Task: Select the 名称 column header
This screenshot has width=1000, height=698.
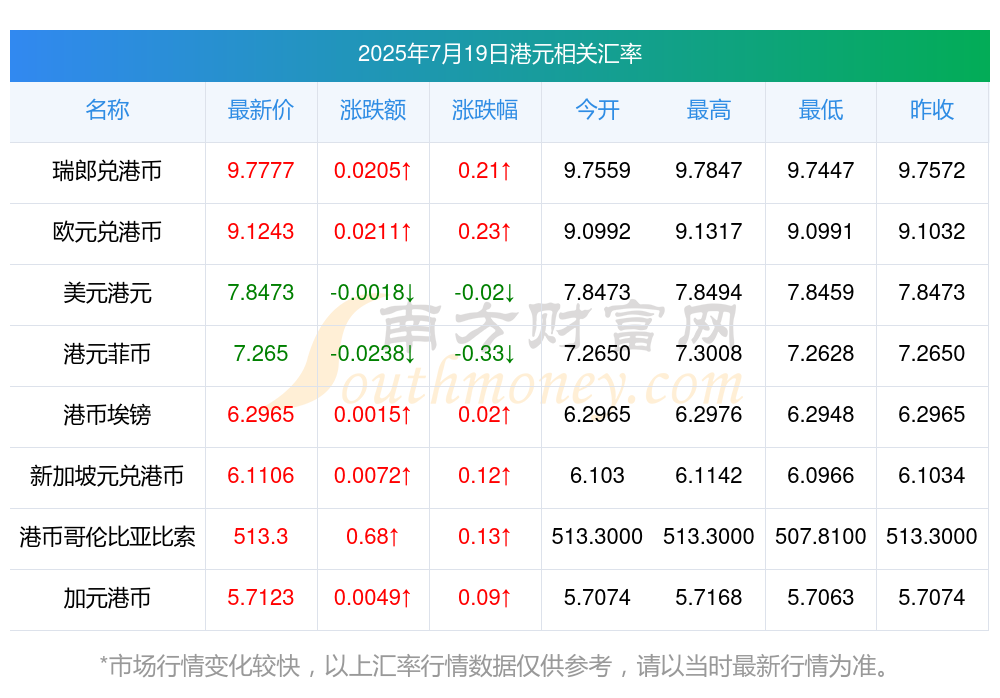Action: [x=107, y=110]
